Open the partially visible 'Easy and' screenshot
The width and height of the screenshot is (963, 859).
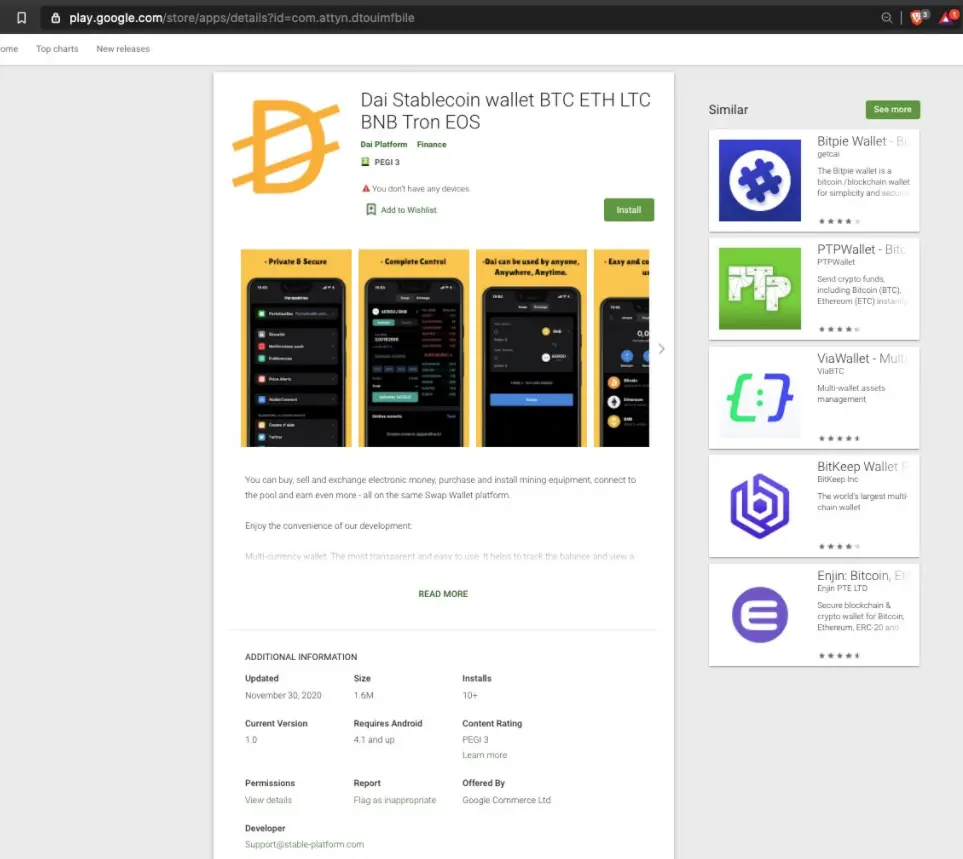point(622,348)
